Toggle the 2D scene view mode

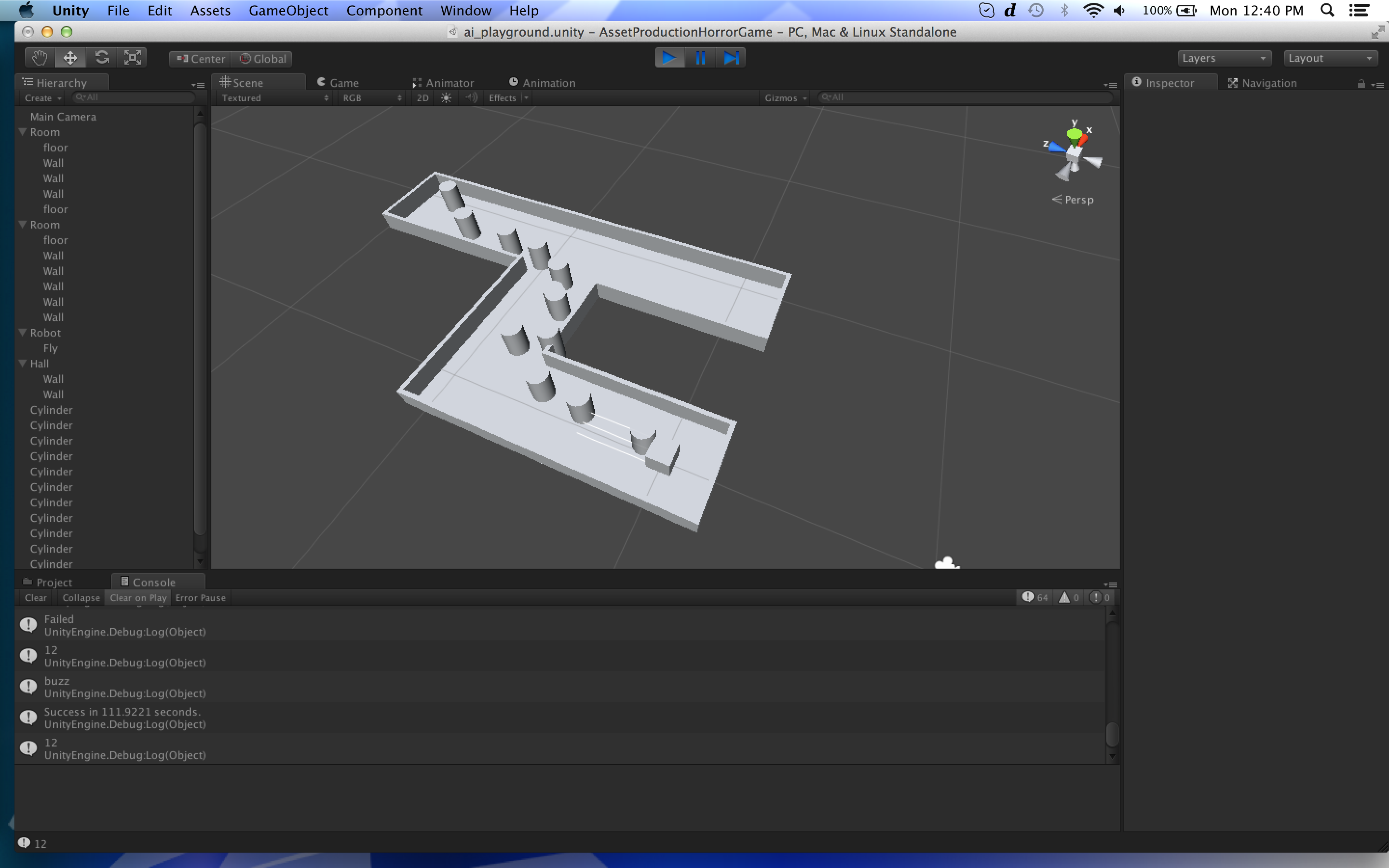pyautogui.click(x=422, y=98)
